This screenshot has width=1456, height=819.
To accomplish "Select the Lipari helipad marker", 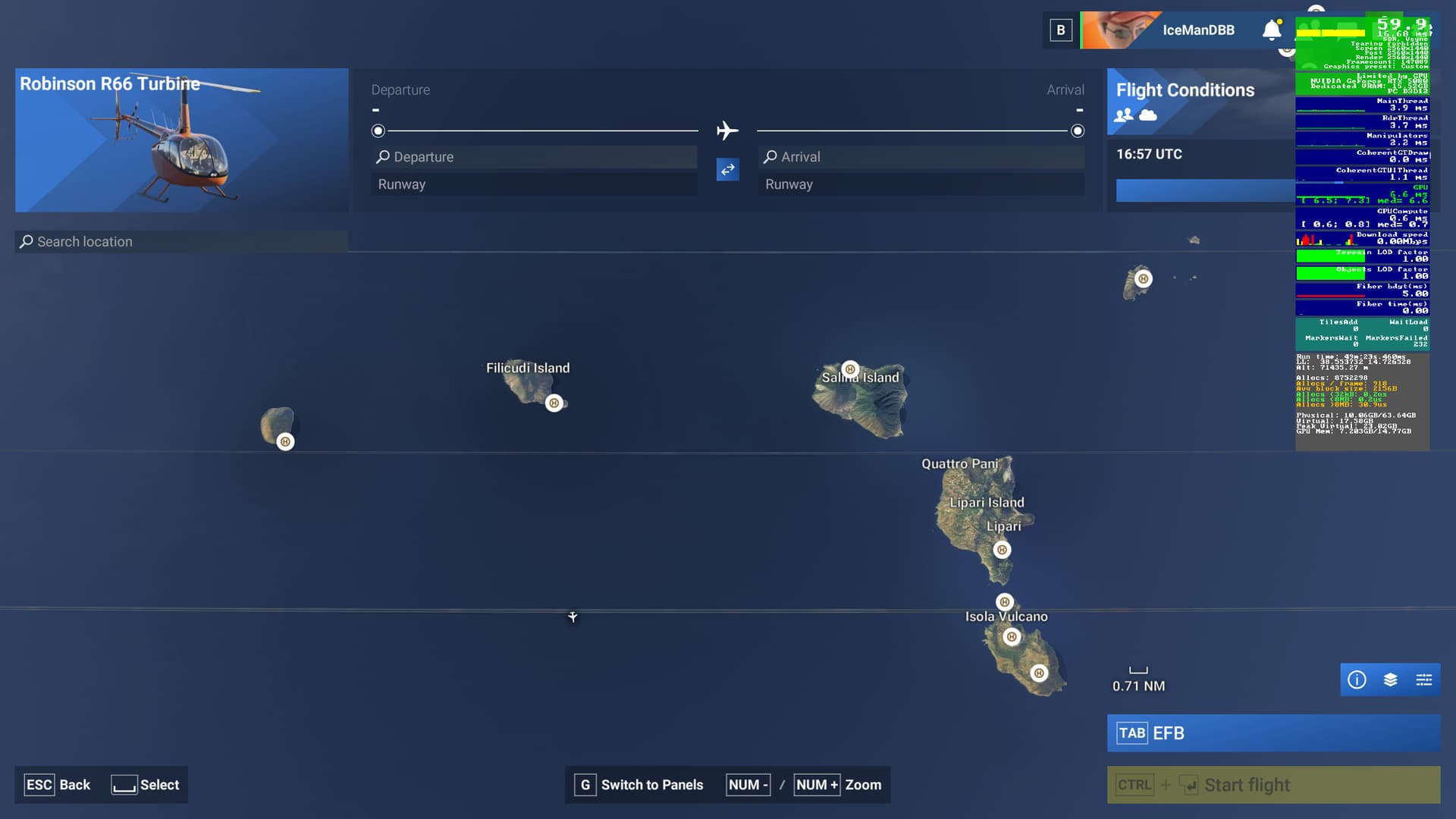I will pos(1002,550).
